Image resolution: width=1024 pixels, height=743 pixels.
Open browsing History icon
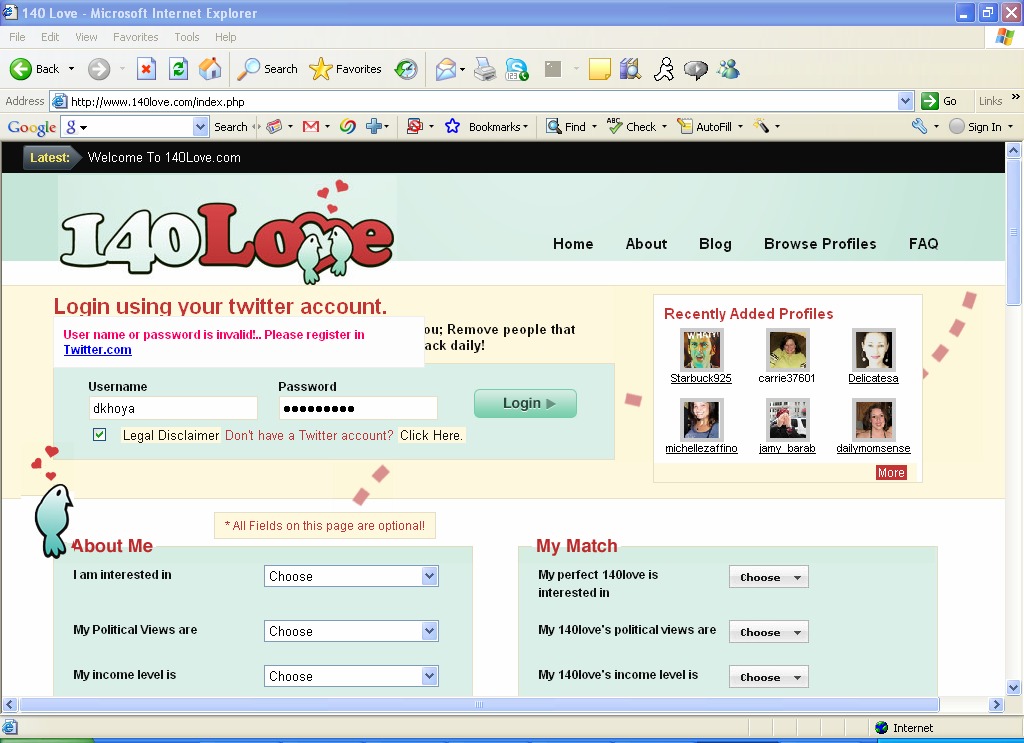tap(406, 69)
